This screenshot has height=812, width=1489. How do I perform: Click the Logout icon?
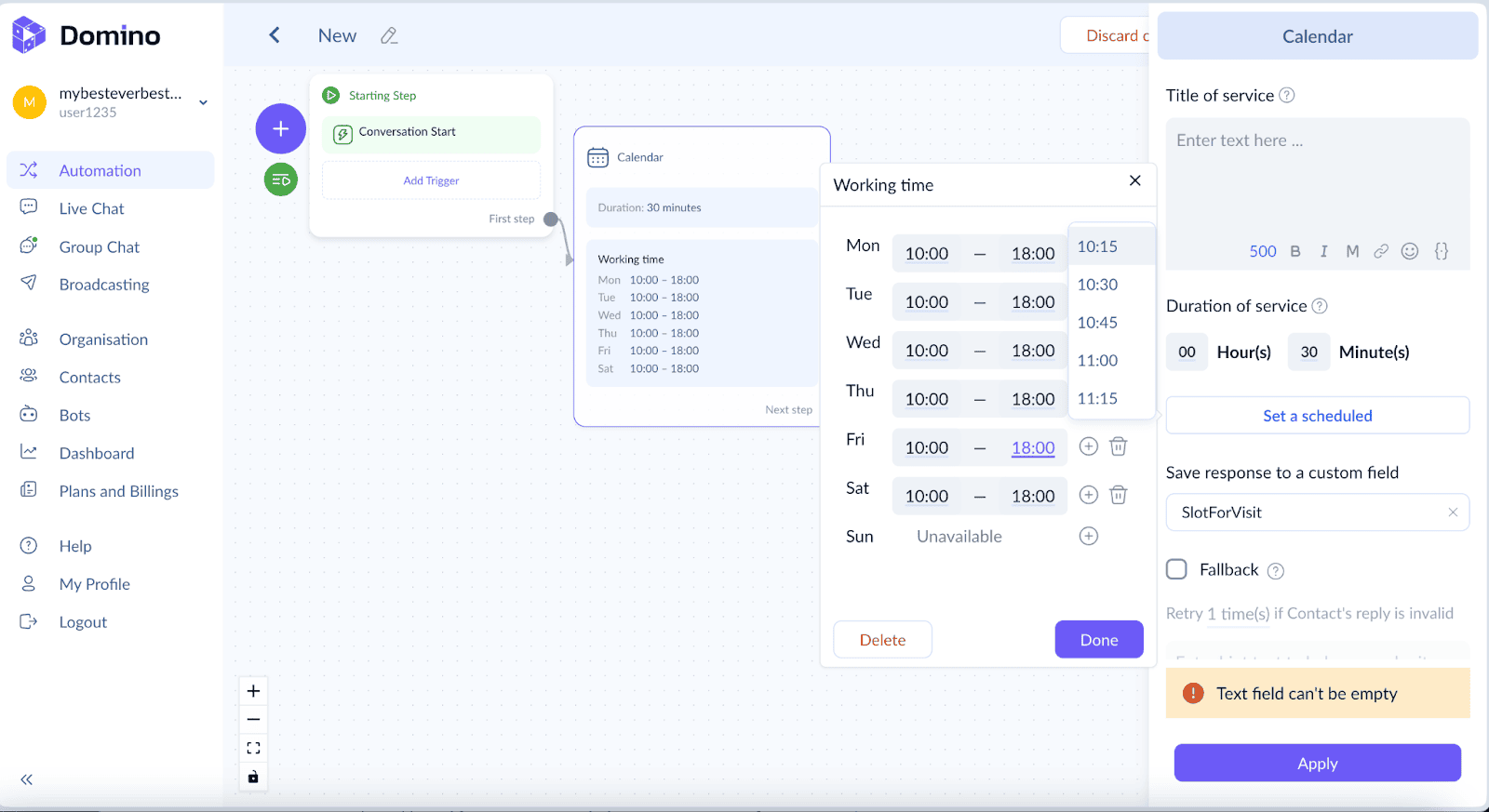29,621
